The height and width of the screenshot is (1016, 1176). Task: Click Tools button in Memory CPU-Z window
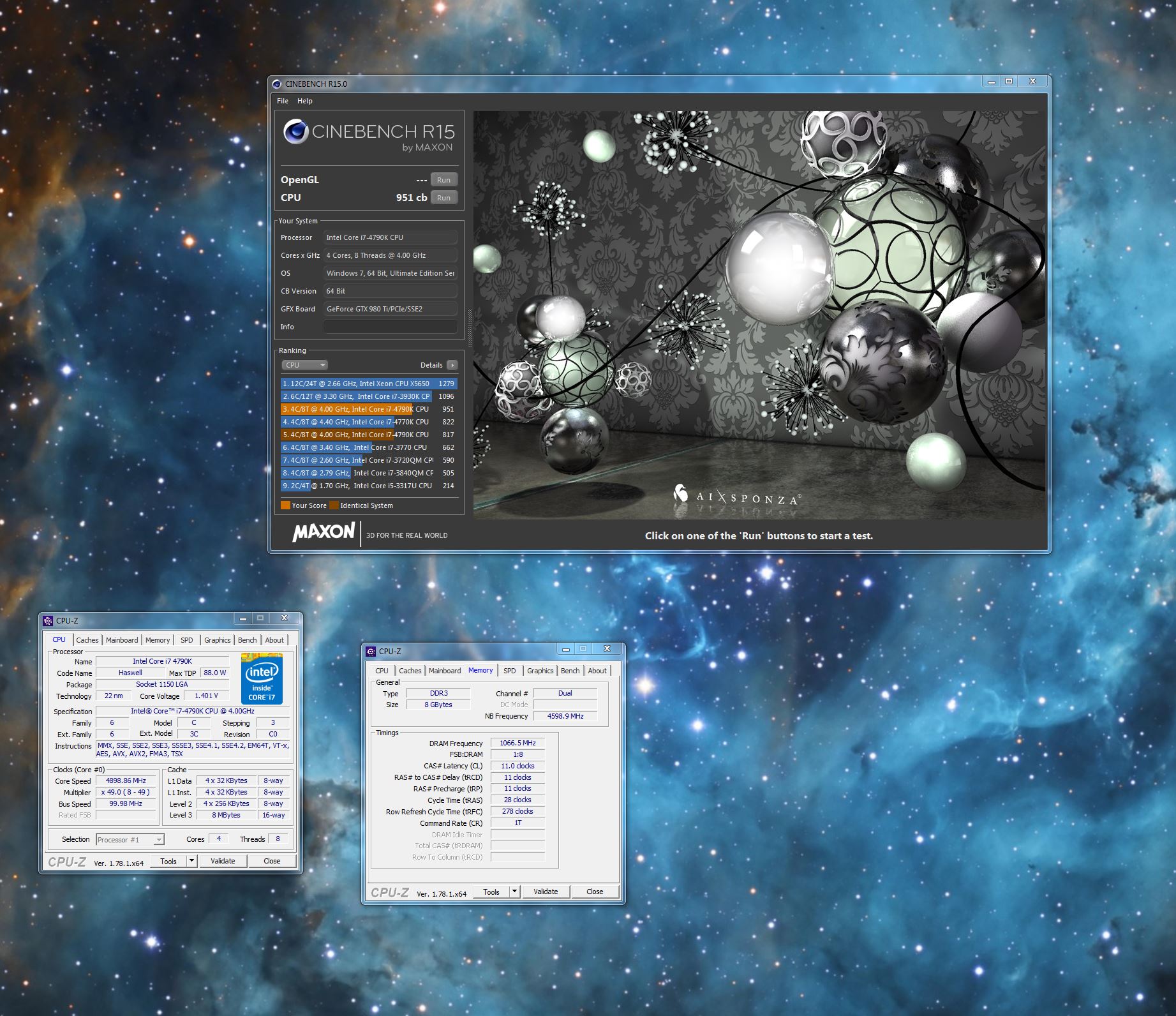[491, 892]
